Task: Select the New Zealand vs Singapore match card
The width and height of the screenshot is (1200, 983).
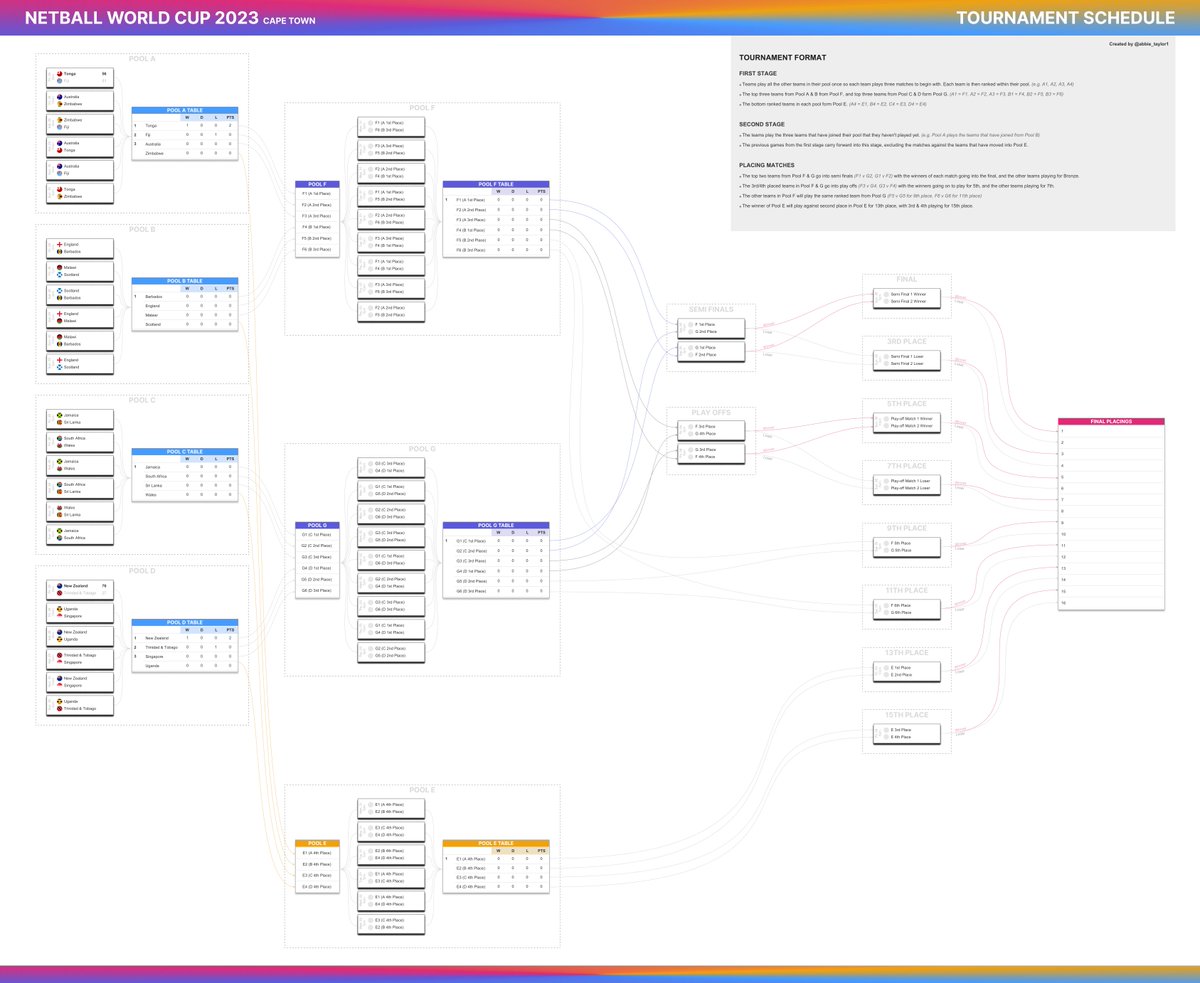Action: [80, 682]
